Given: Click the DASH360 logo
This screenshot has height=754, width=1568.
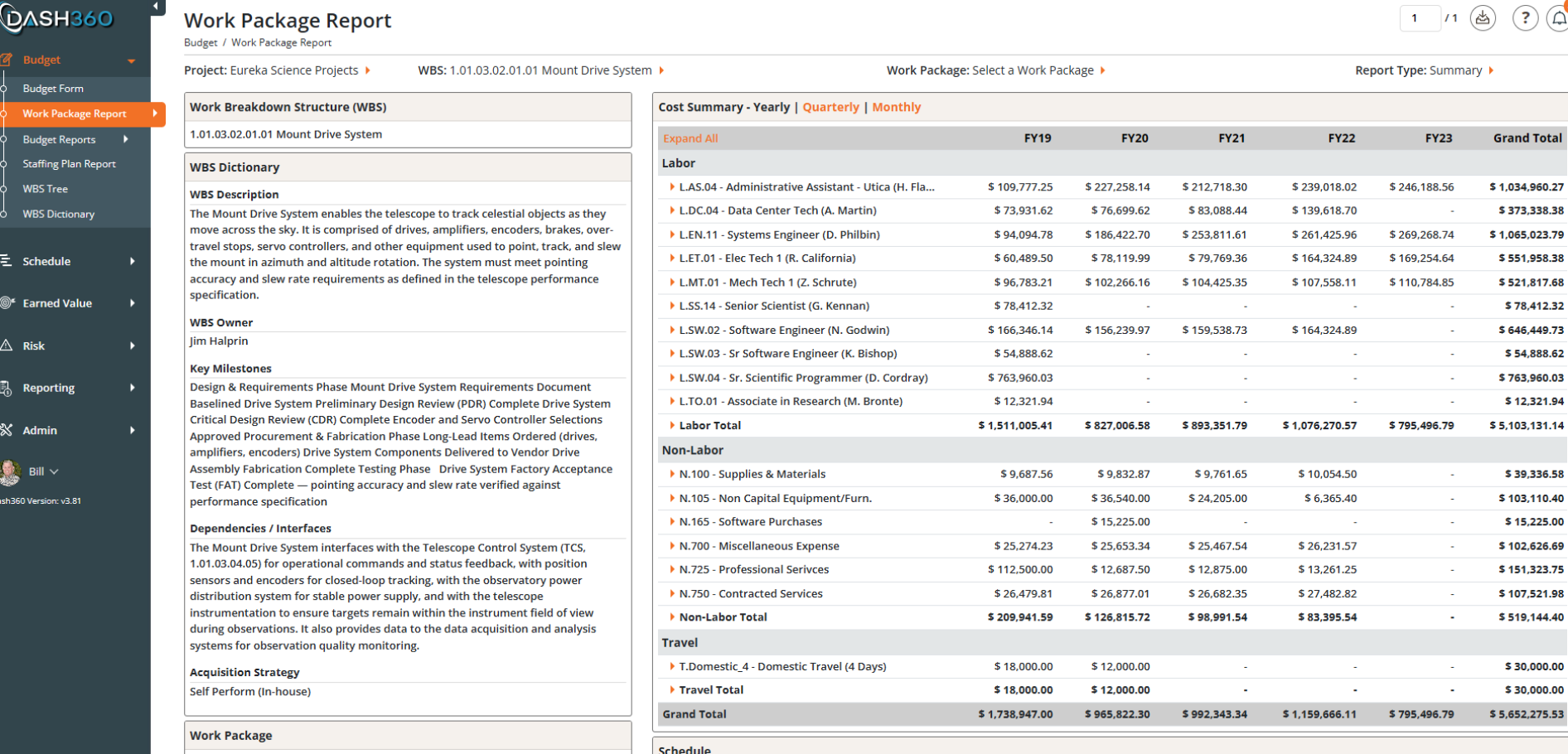Looking at the screenshot, I should click(x=58, y=18).
